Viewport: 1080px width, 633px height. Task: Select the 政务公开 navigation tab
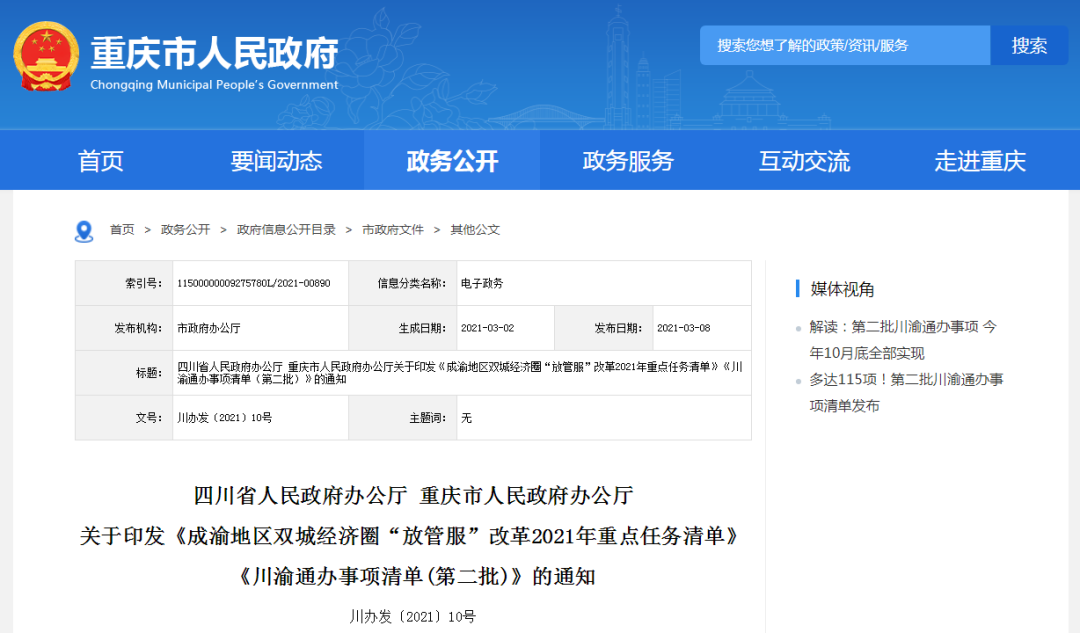(x=452, y=161)
